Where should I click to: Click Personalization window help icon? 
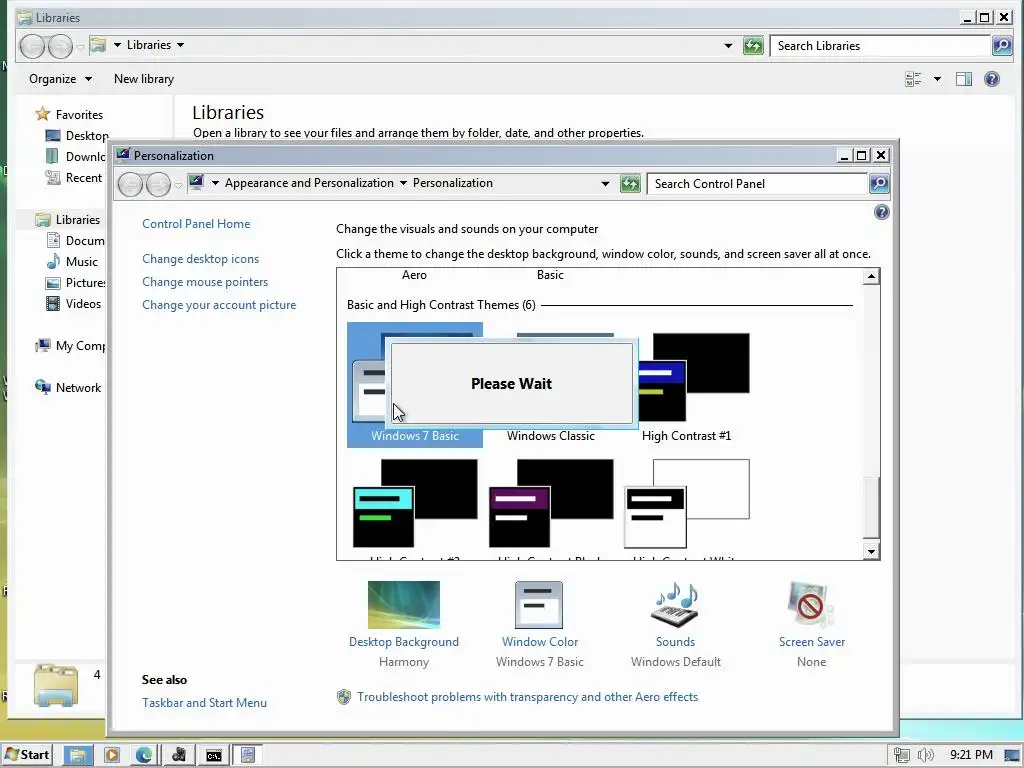pos(882,212)
